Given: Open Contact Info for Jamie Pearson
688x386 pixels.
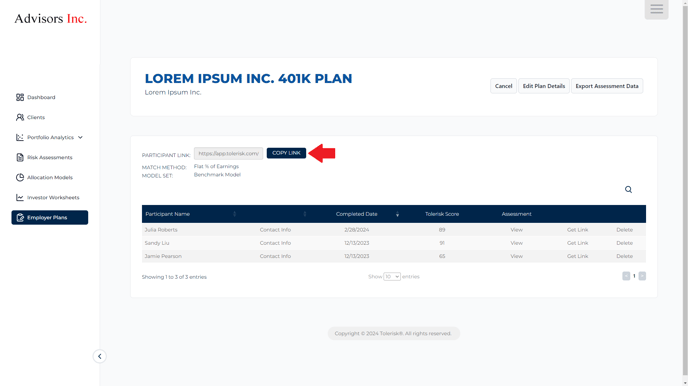Looking at the screenshot, I should click(x=275, y=256).
